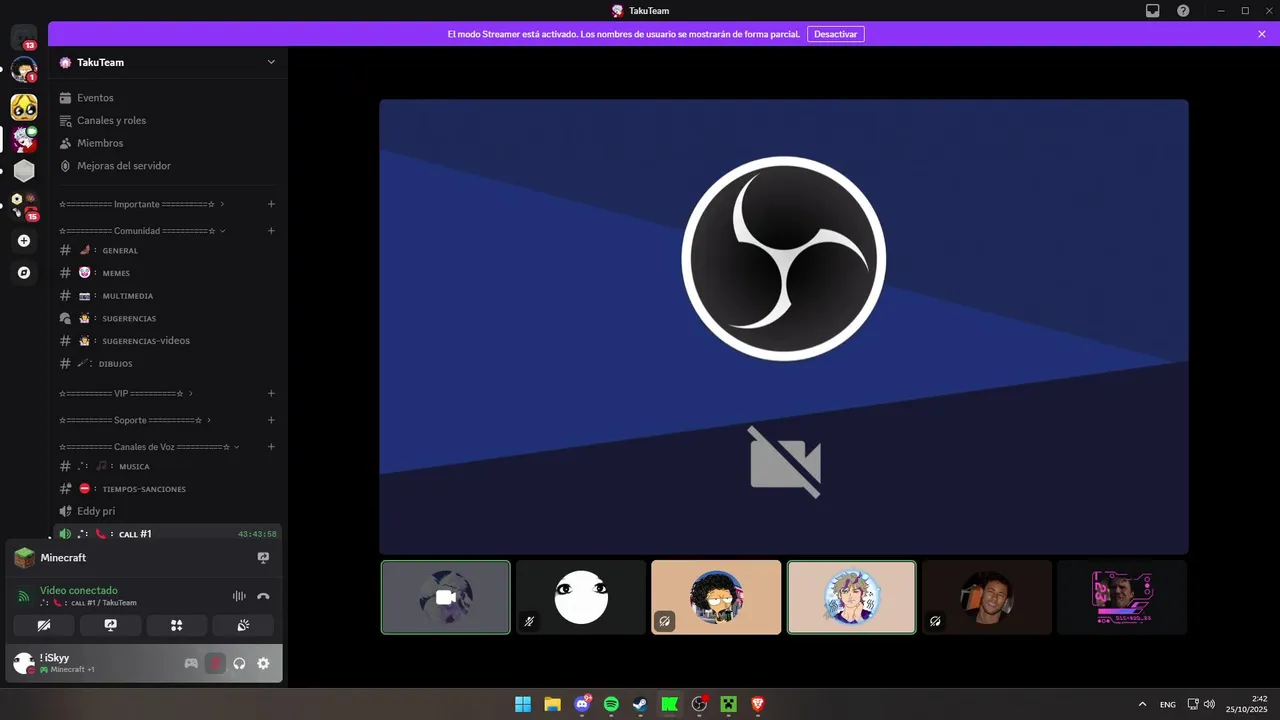Select the gray hexagon server icon
This screenshot has height=720, width=1280.
click(x=24, y=171)
